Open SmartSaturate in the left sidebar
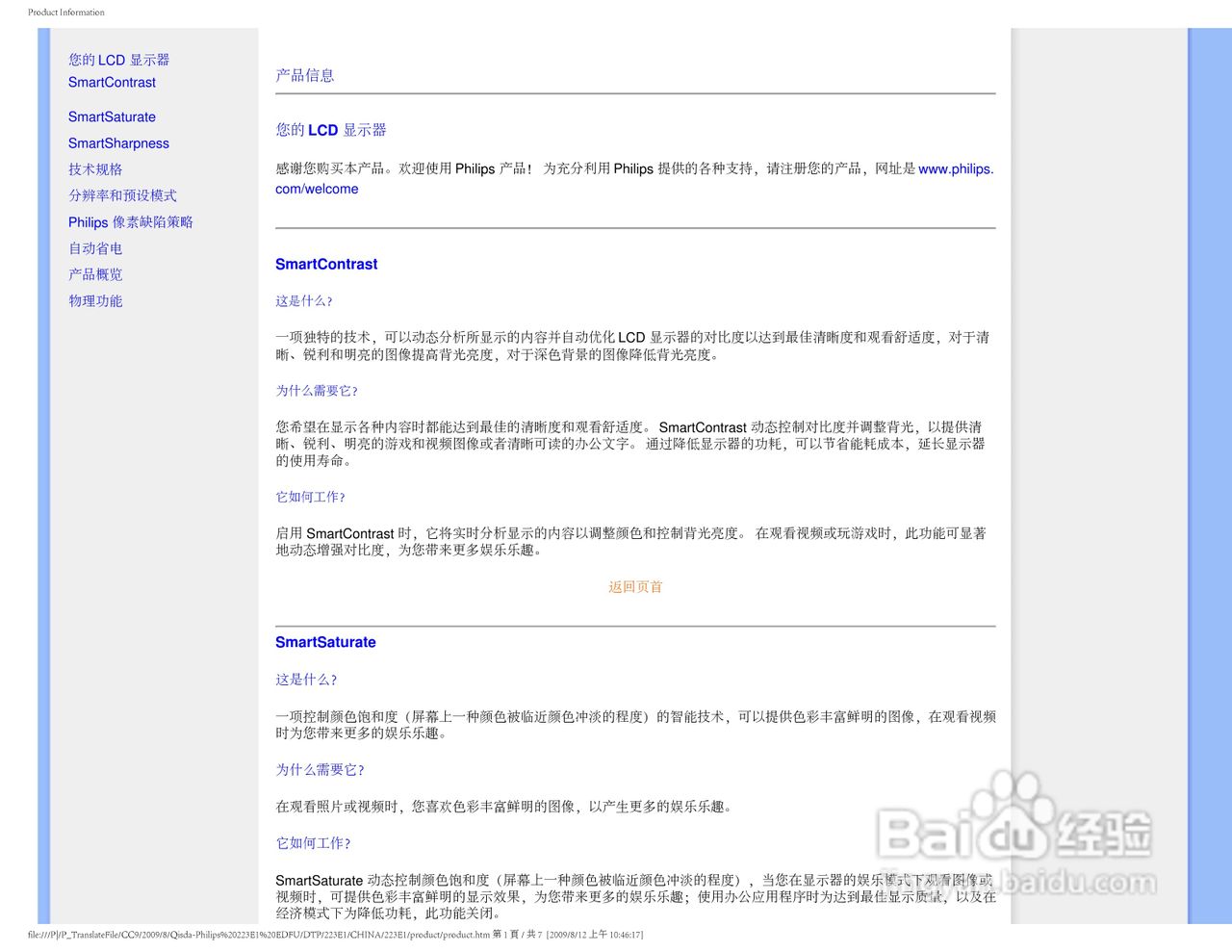The height and width of the screenshot is (952, 1232). 112,117
